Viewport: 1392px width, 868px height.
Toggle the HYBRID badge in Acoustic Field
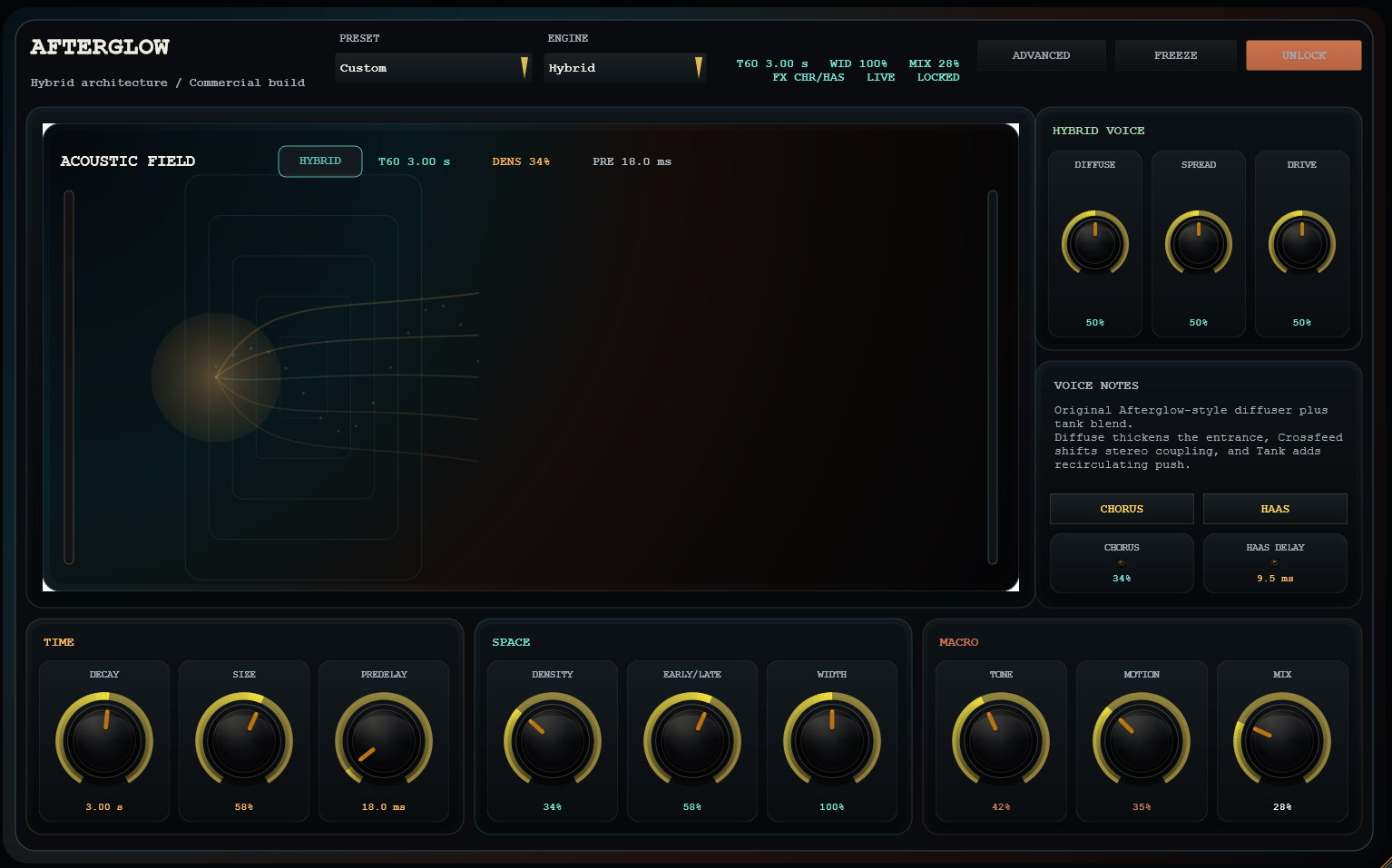pos(319,161)
